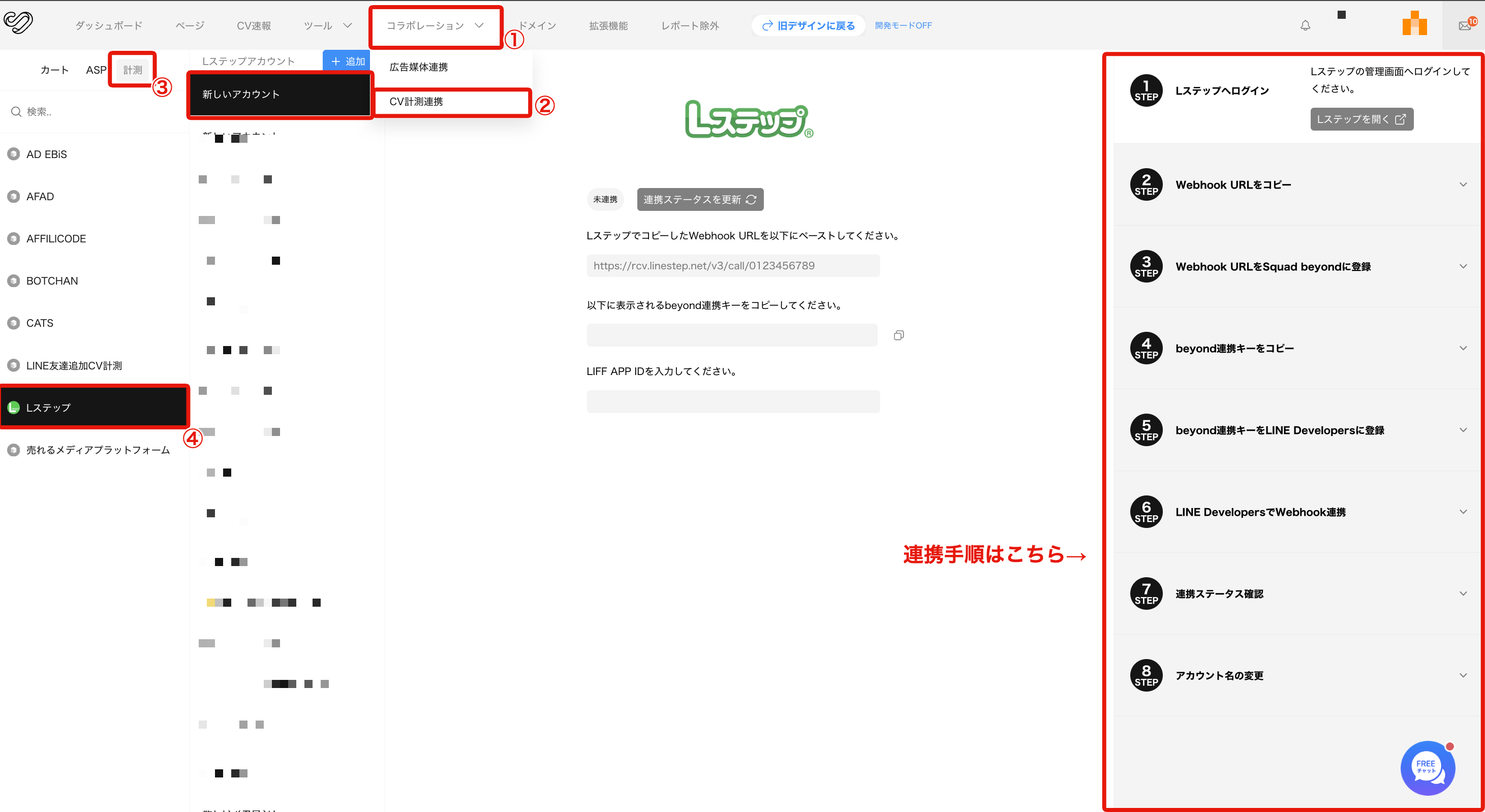Select 広告媒体連携 from dropdown
This screenshot has height=812, width=1485.
click(x=419, y=67)
